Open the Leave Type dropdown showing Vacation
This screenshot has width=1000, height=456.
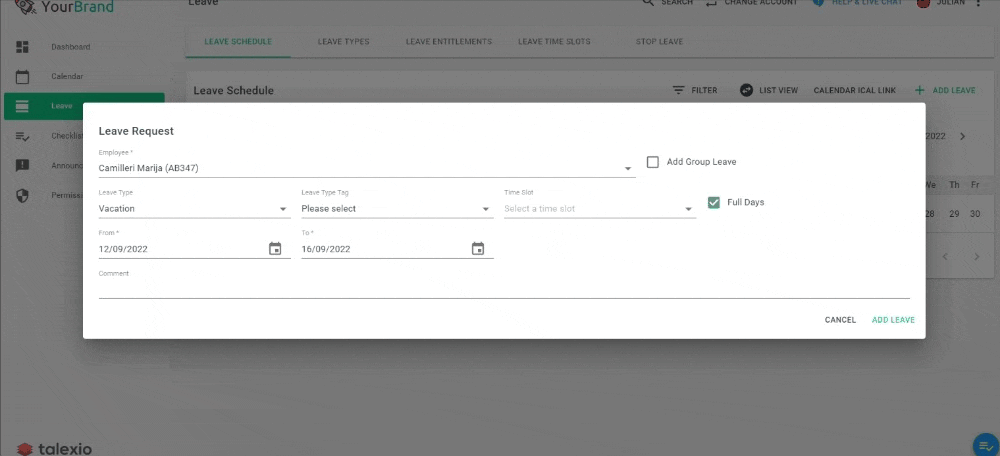[195, 209]
